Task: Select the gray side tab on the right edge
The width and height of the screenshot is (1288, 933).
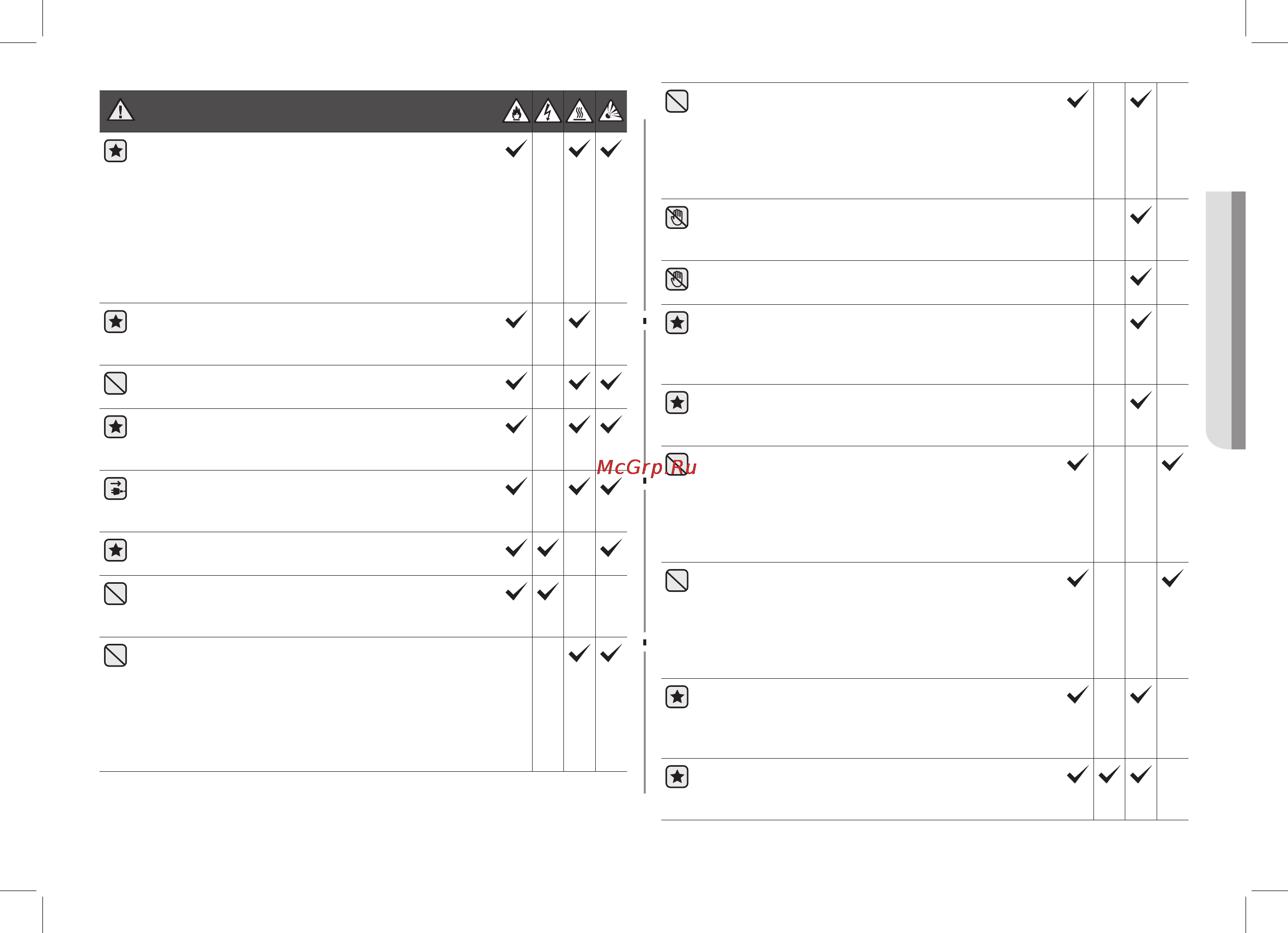Action: point(1225,320)
